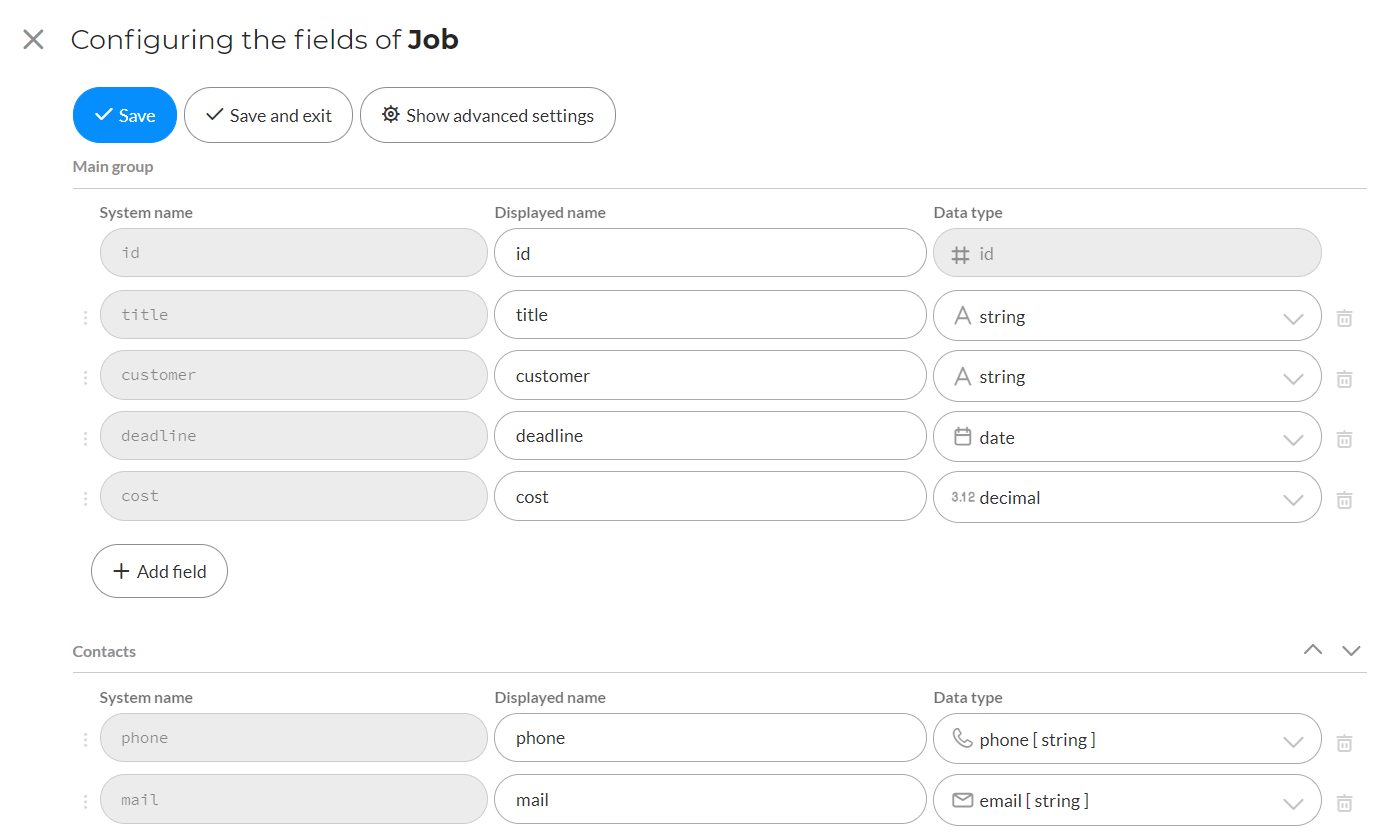This screenshot has height=837, width=1380.
Task: Click the blue Save button
Action: (x=125, y=115)
